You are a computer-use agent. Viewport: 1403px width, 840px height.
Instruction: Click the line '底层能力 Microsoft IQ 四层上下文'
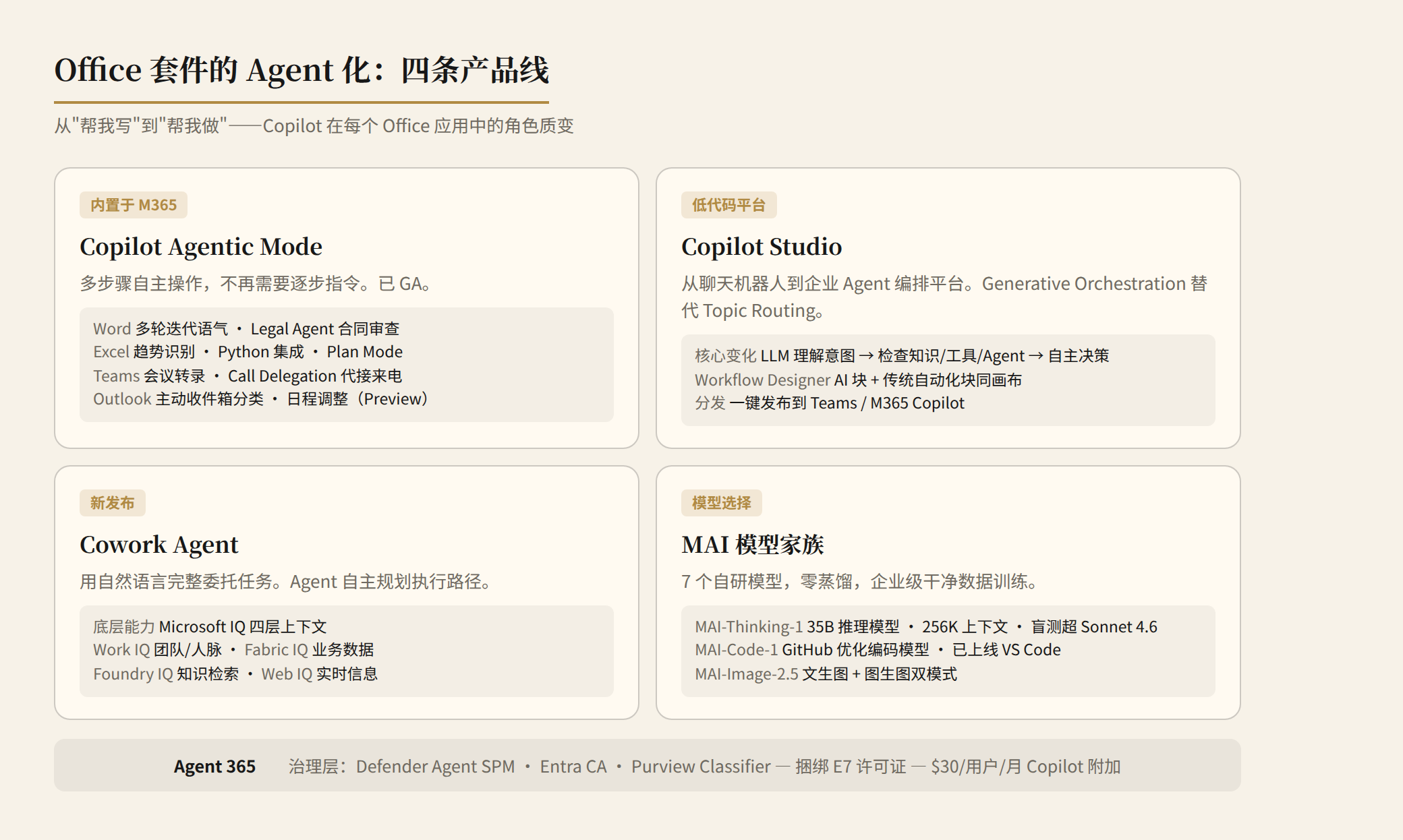coord(210,627)
